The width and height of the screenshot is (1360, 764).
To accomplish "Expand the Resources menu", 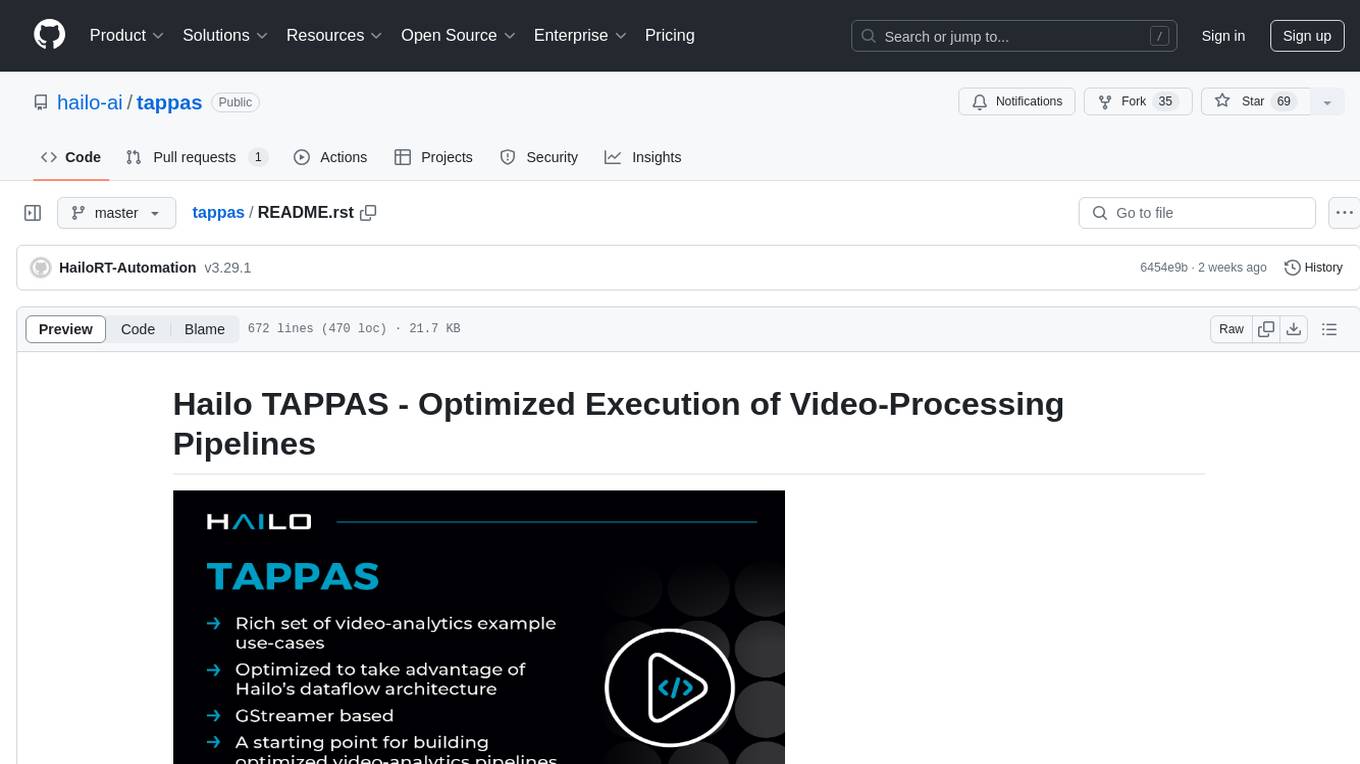I will point(334,35).
